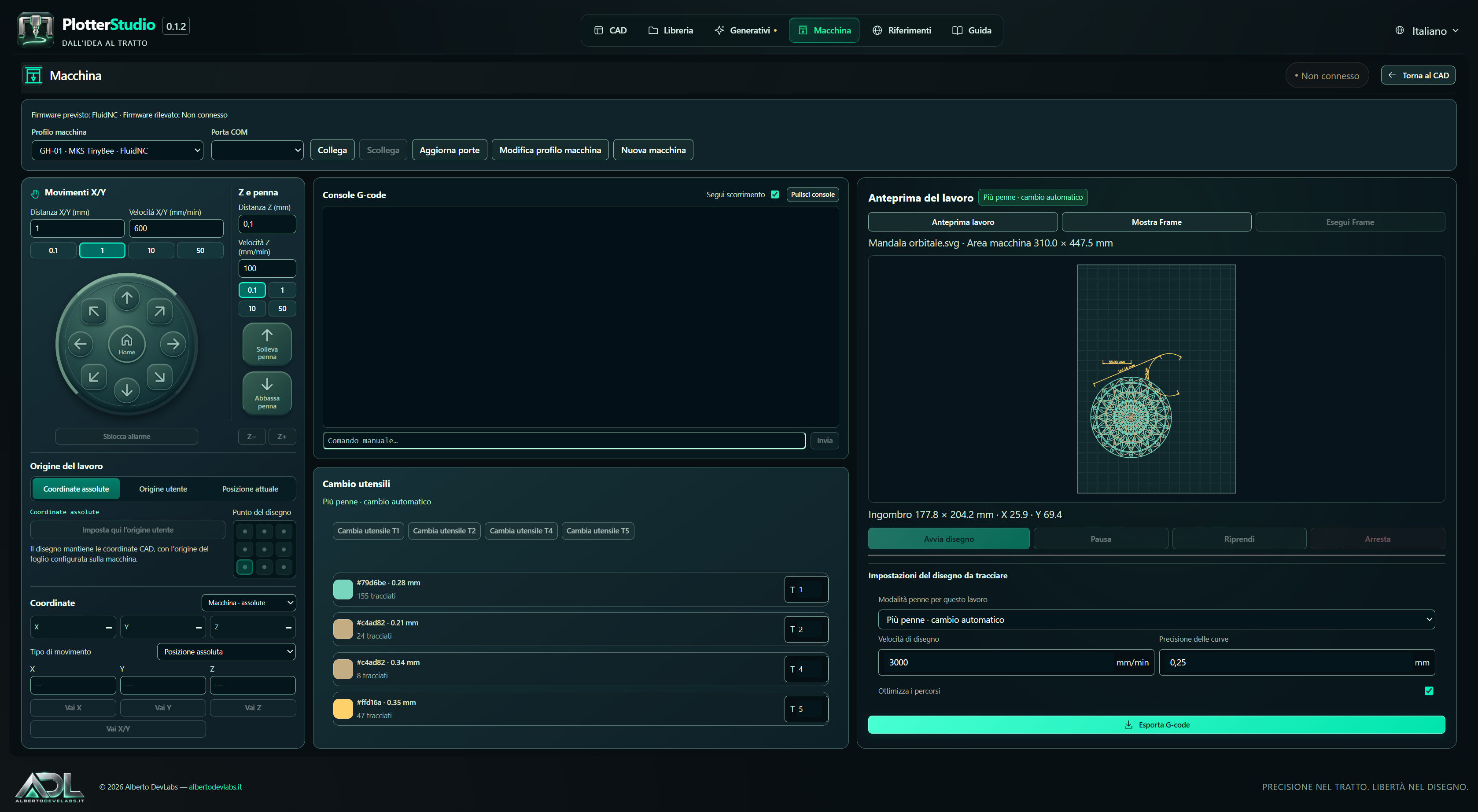This screenshot has height=812, width=1478.
Task: Click the Collega button
Action: coord(332,150)
